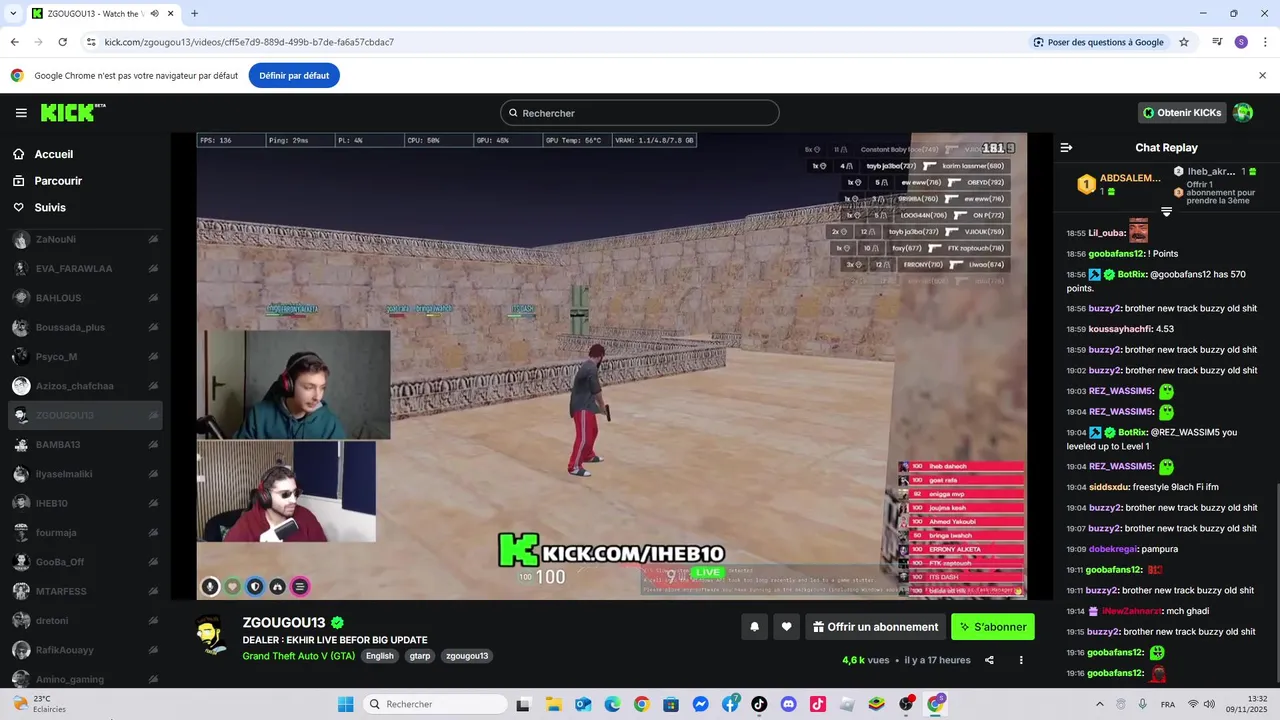Open a new browser tab
The image size is (1280, 720).
(194, 13)
